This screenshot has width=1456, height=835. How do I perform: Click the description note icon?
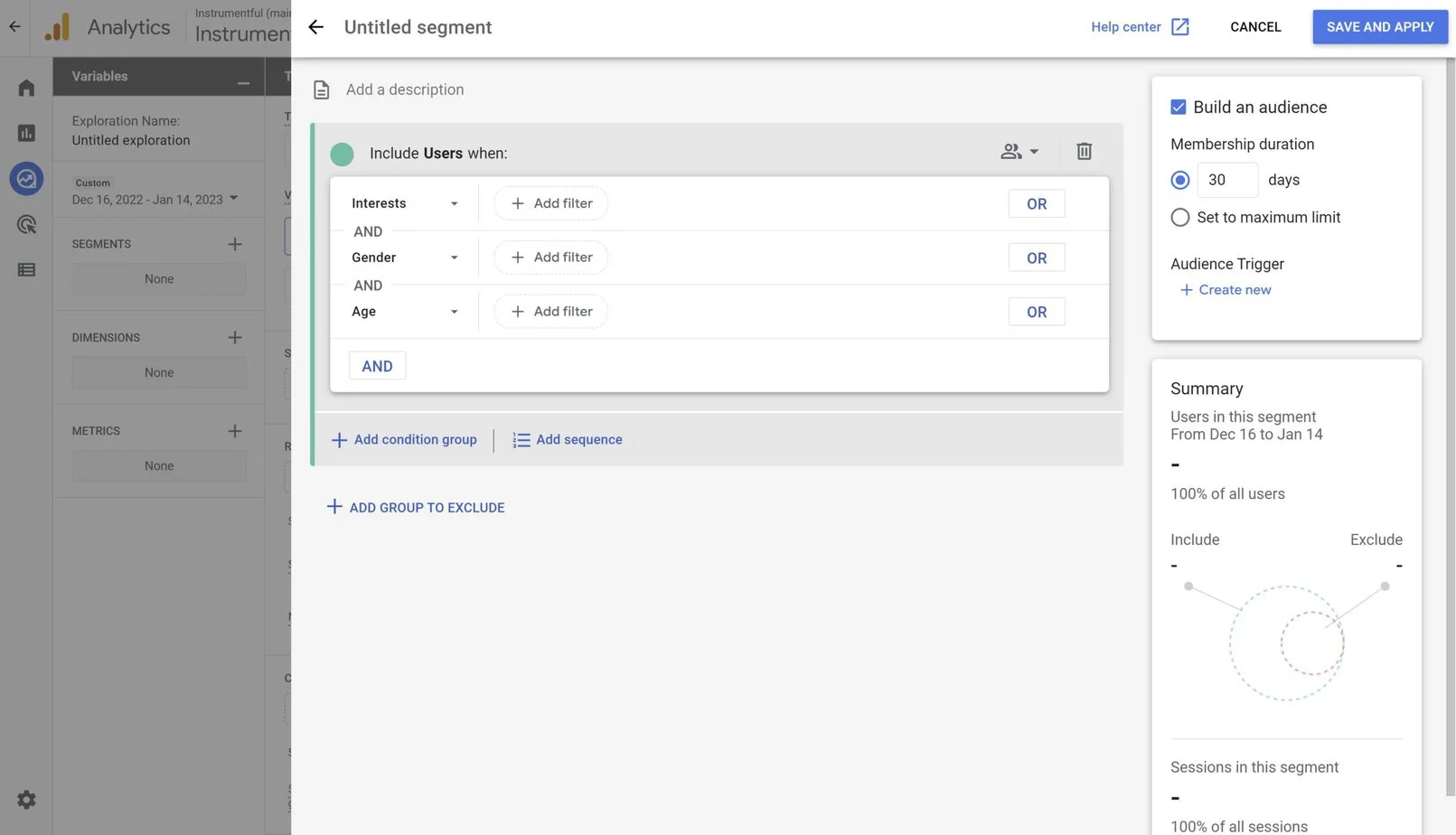click(321, 89)
